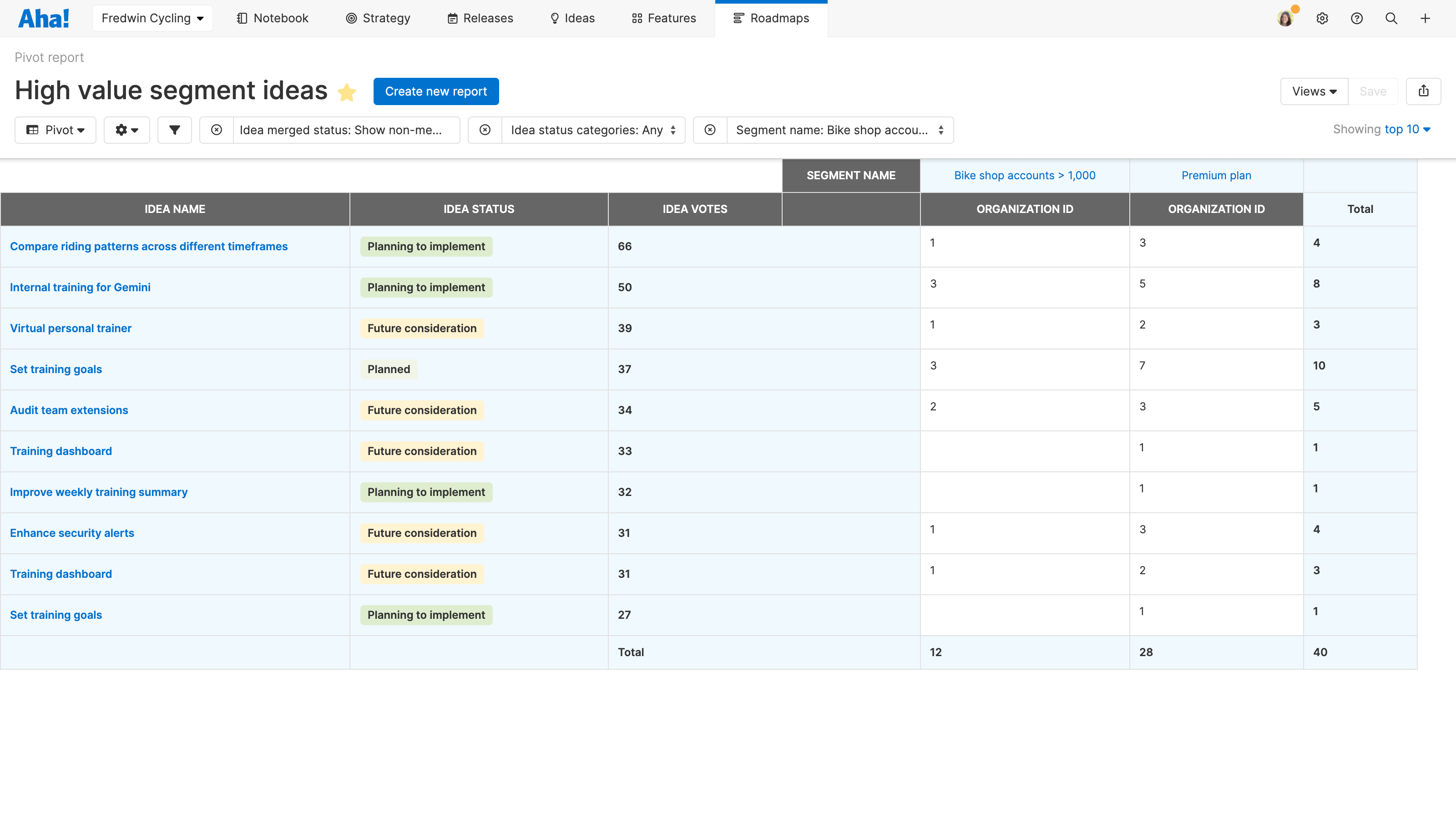The height and width of the screenshot is (819, 1456).
Task: Remove the Idea merged status filter
Action: pyautogui.click(x=217, y=129)
